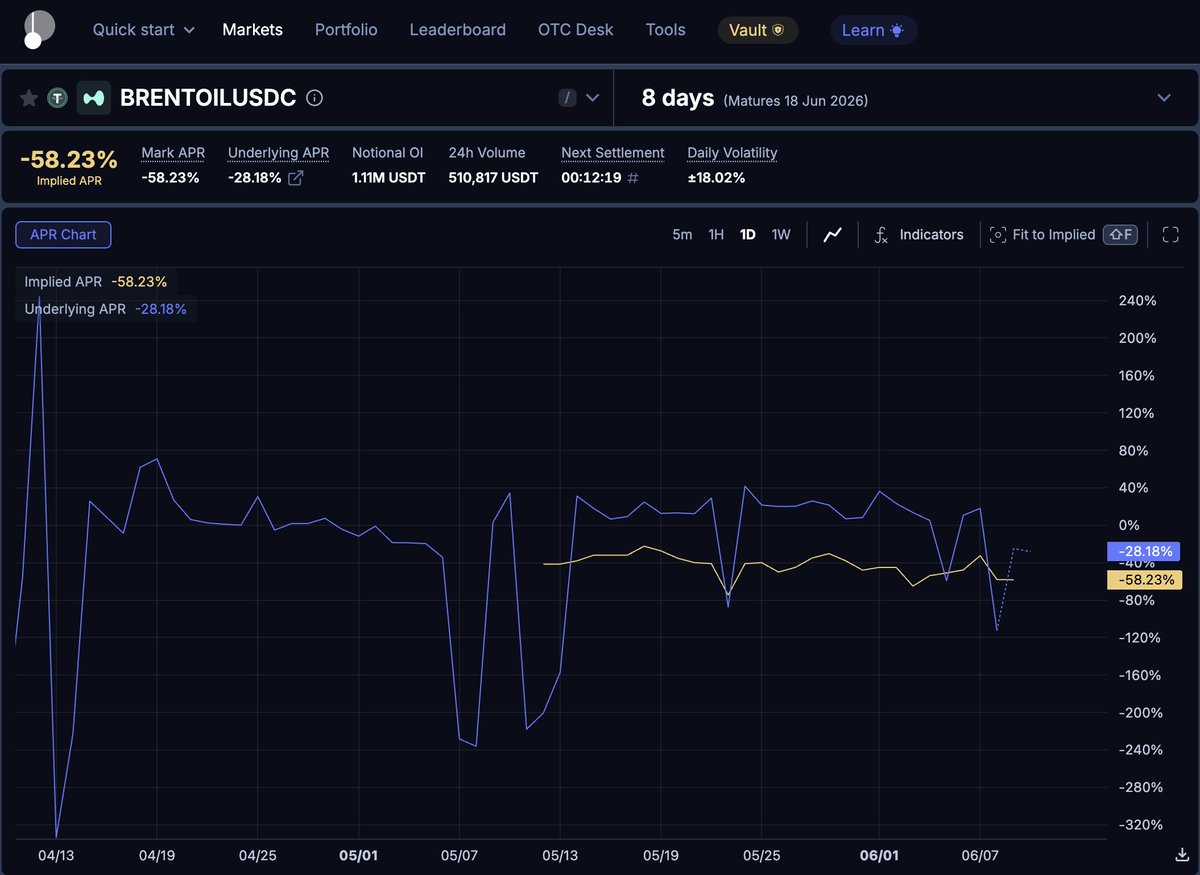Select the 1D chart interval
1200x875 pixels.
(x=747, y=235)
